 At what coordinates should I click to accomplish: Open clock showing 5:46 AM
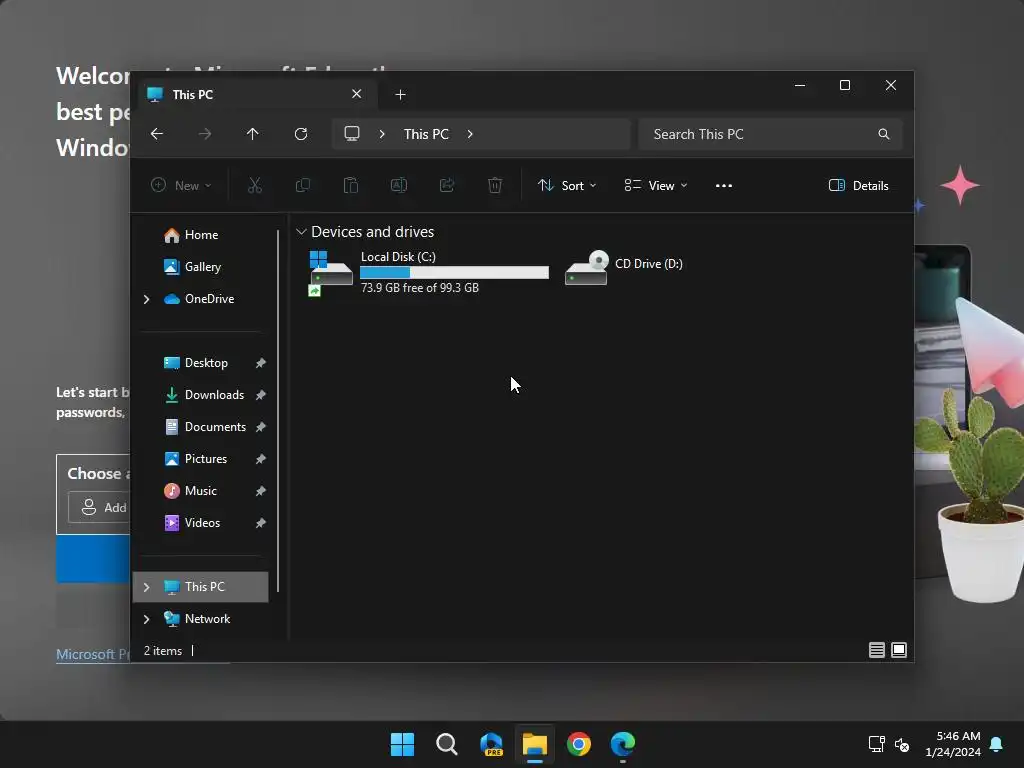pyautogui.click(x=953, y=744)
